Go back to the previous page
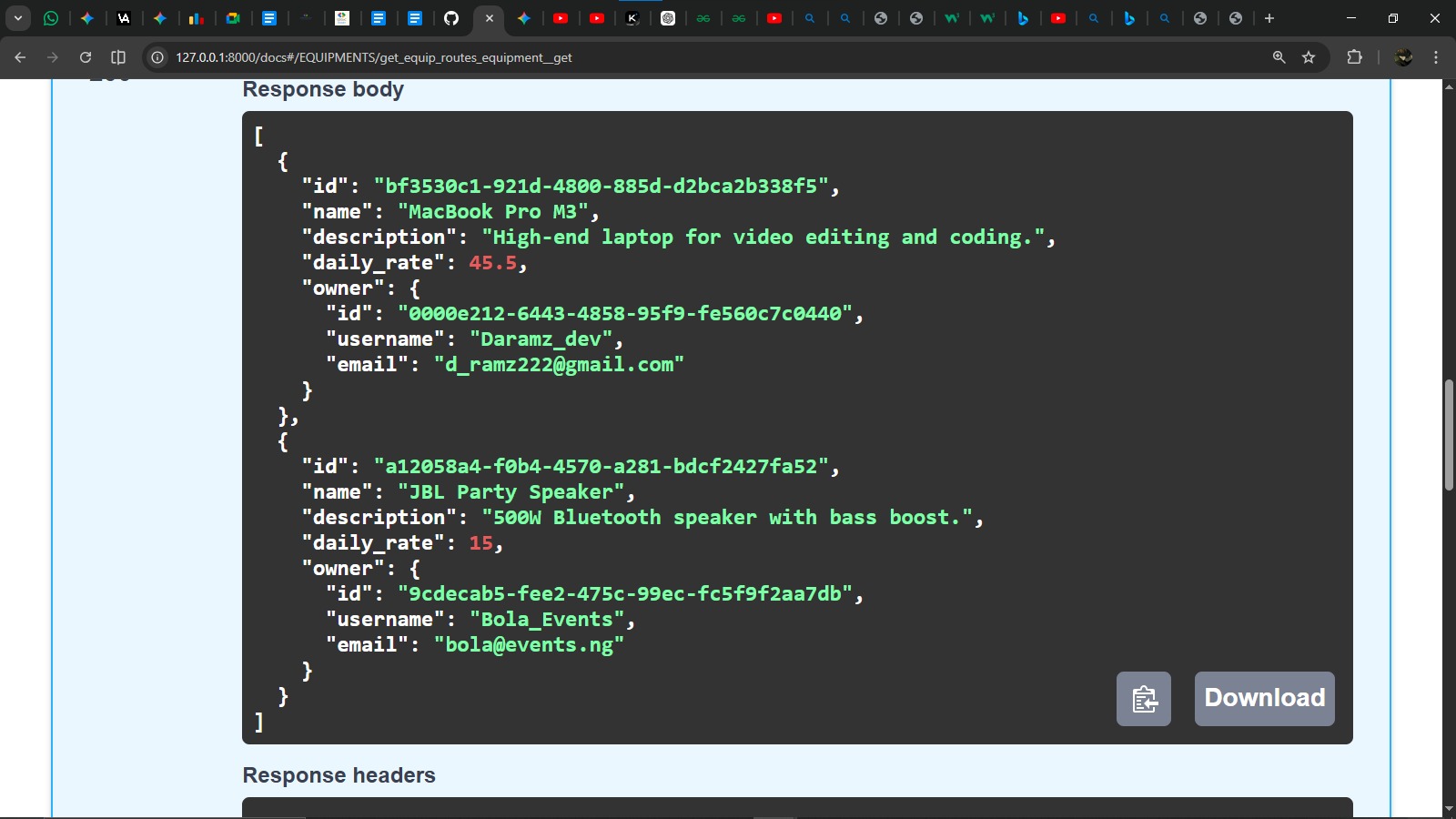 tap(20, 57)
